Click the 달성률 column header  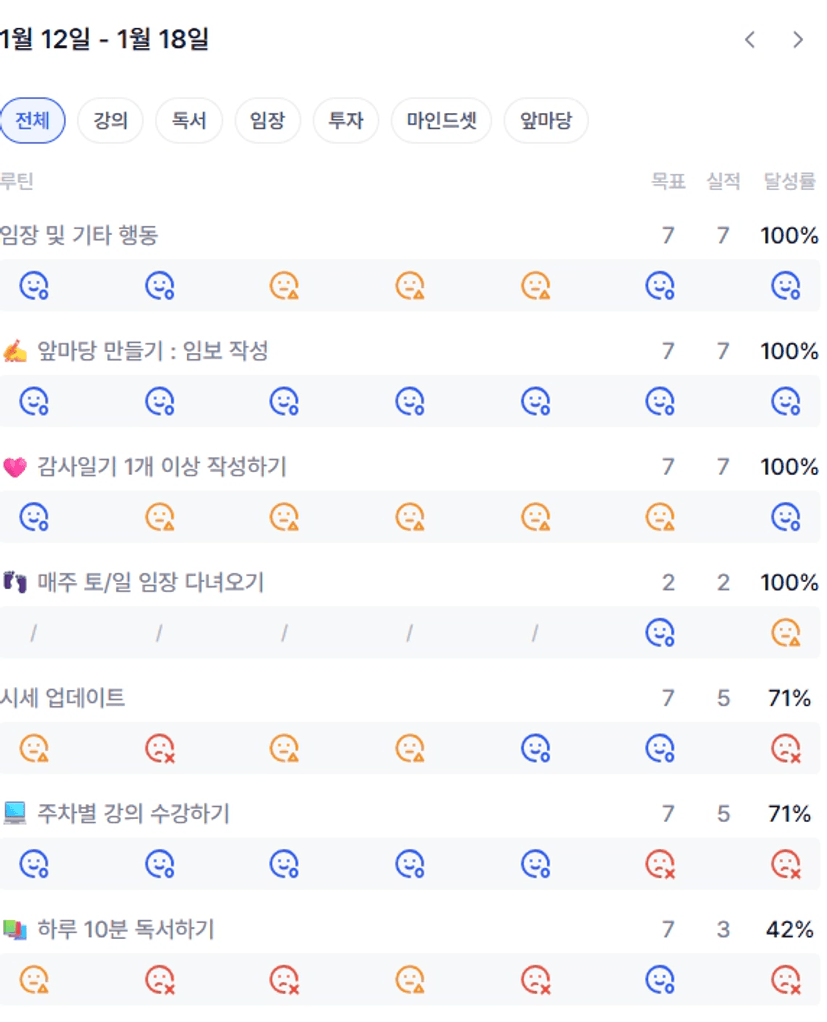pos(790,181)
